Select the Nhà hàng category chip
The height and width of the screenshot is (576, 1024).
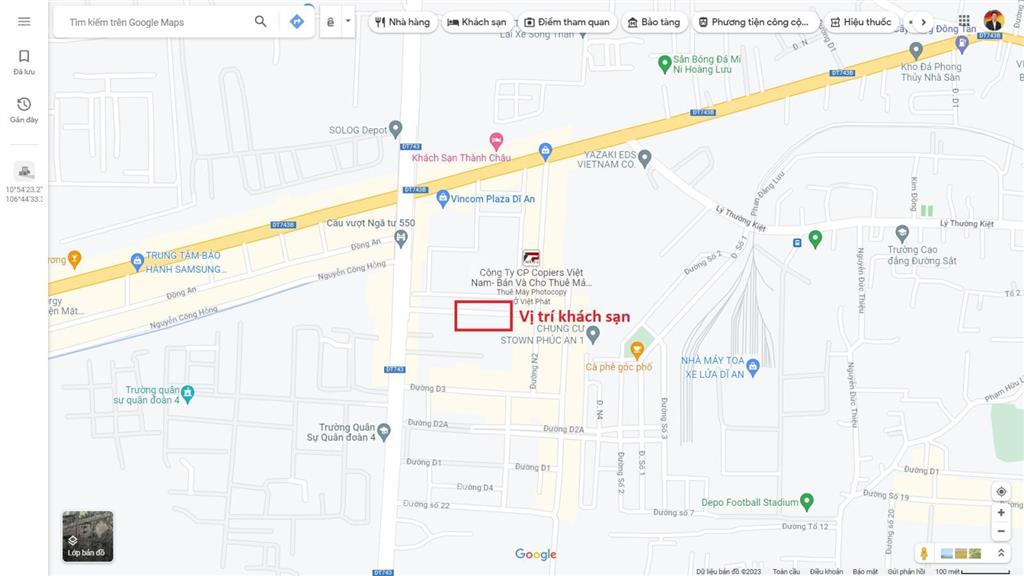click(x=402, y=22)
